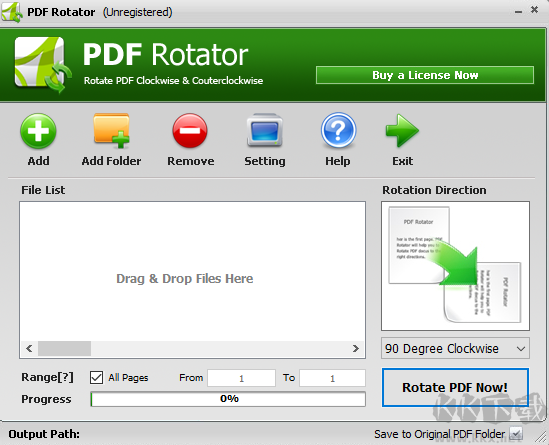Click the title bar app icon

pyautogui.click(x=12, y=12)
